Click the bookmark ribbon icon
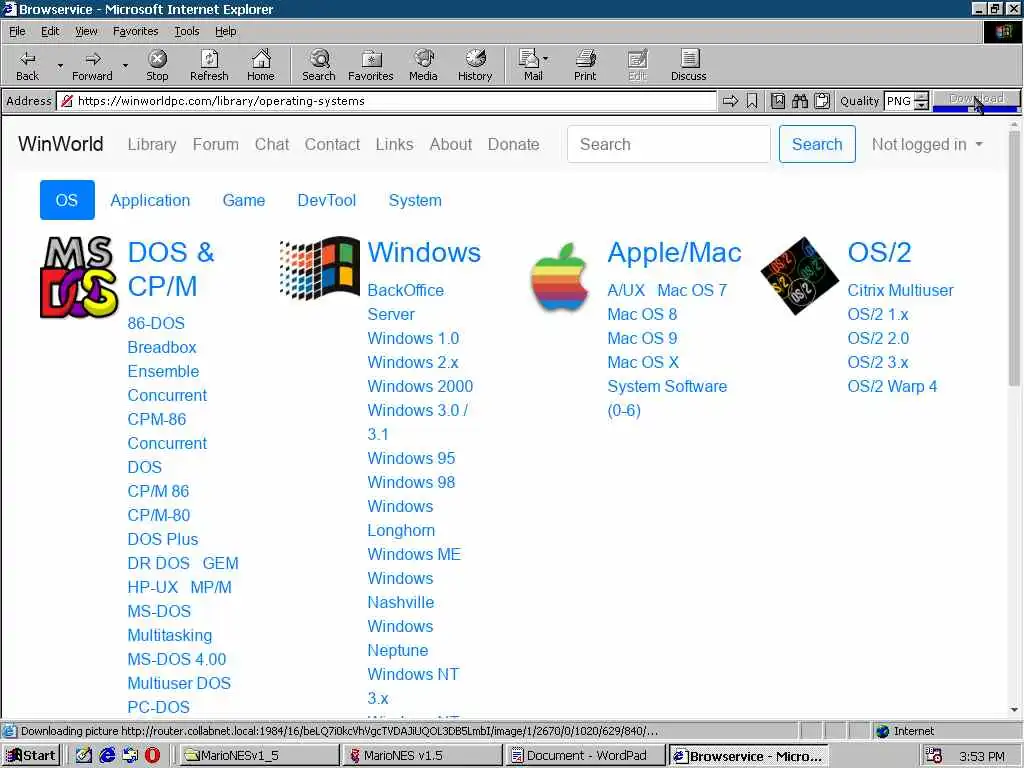The width and height of the screenshot is (1024, 768). pos(752,101)
